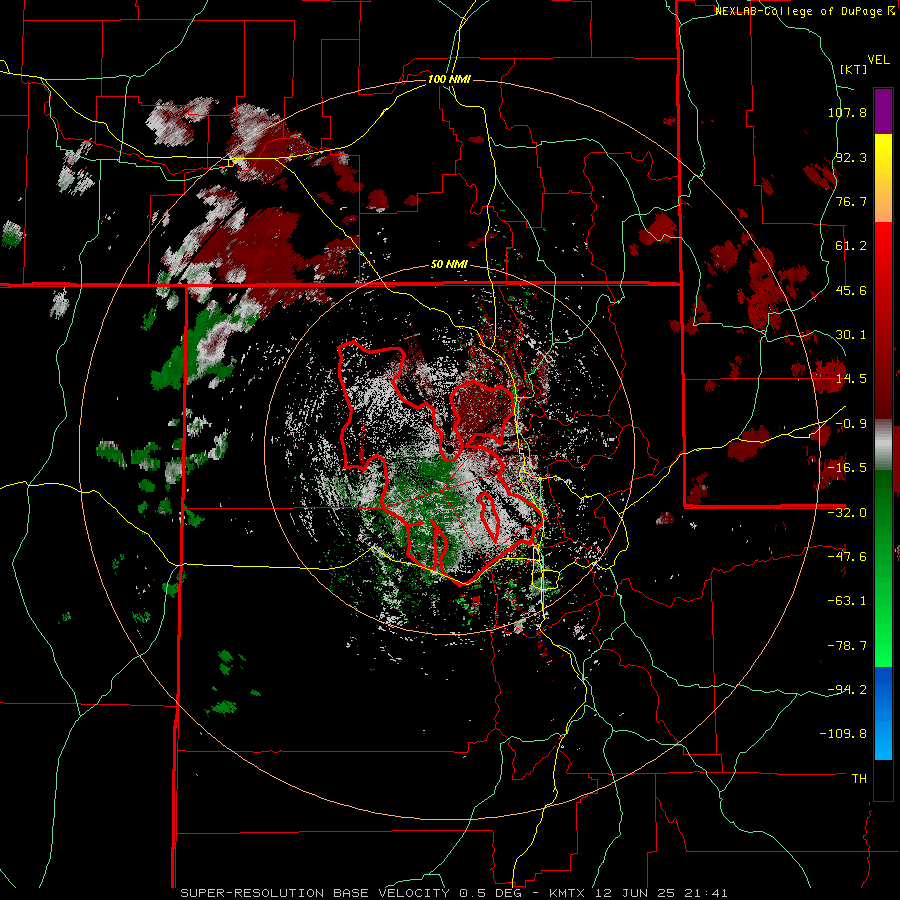Pick the black TH segment of color bar
Screen dimensions: 900x900
coord(883,779)
